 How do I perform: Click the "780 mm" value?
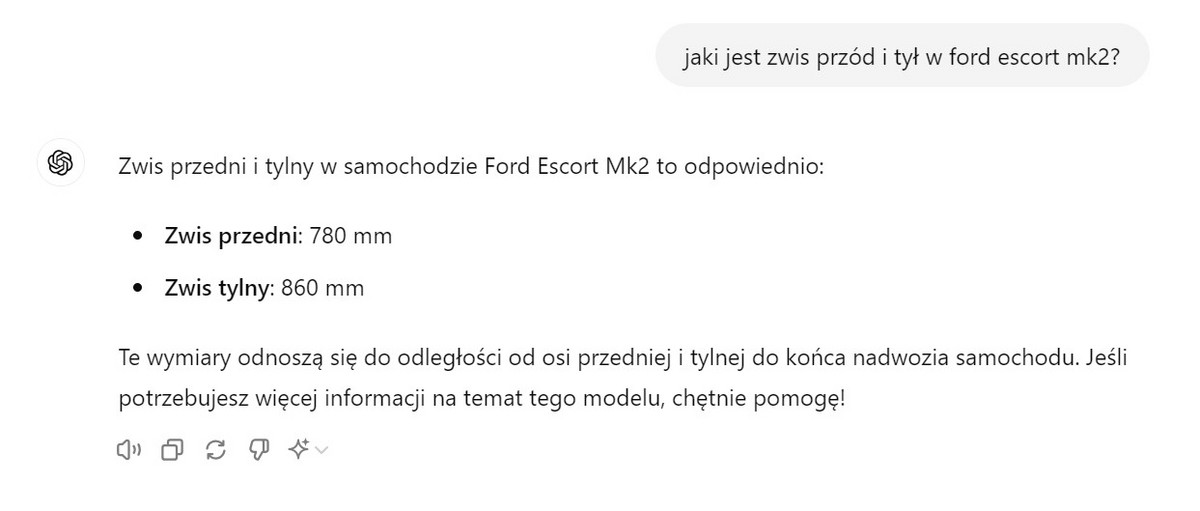(351, 237)
